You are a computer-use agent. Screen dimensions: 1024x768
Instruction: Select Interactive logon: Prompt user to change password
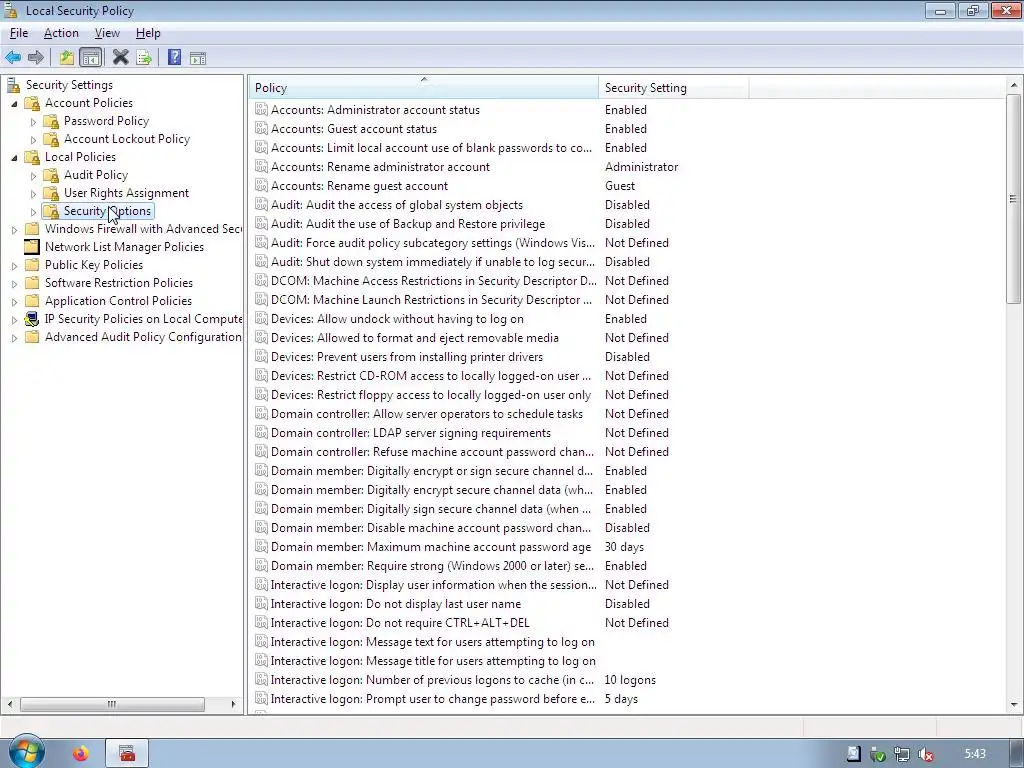click(x=432, y=699)
